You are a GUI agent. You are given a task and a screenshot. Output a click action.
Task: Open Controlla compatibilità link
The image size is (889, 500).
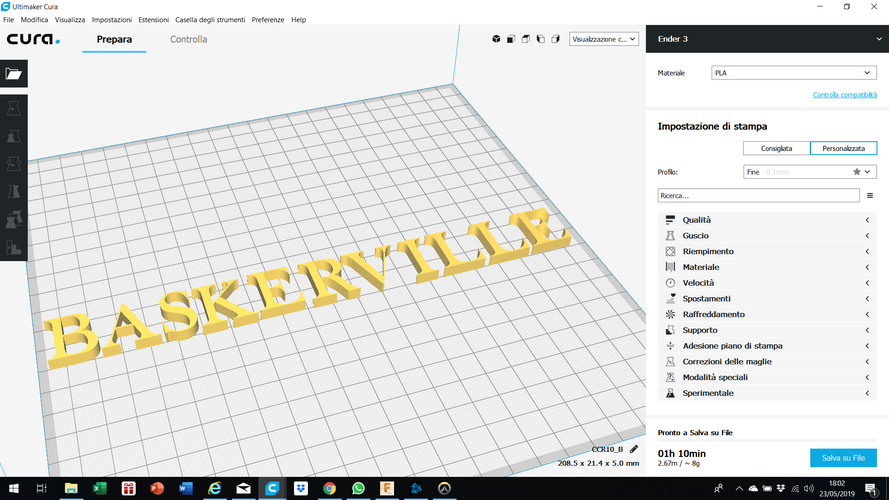[x=845, y=95]
